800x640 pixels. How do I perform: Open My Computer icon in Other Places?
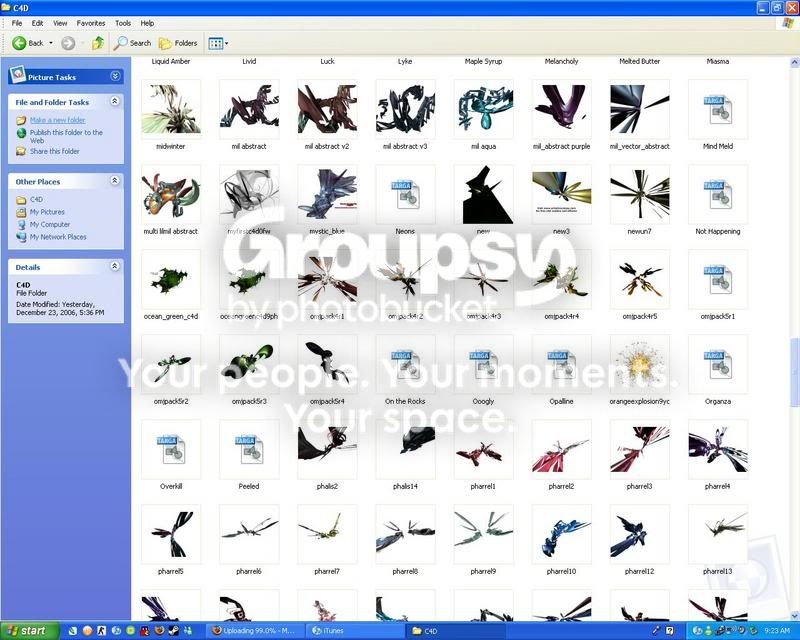tap(21, 225)
